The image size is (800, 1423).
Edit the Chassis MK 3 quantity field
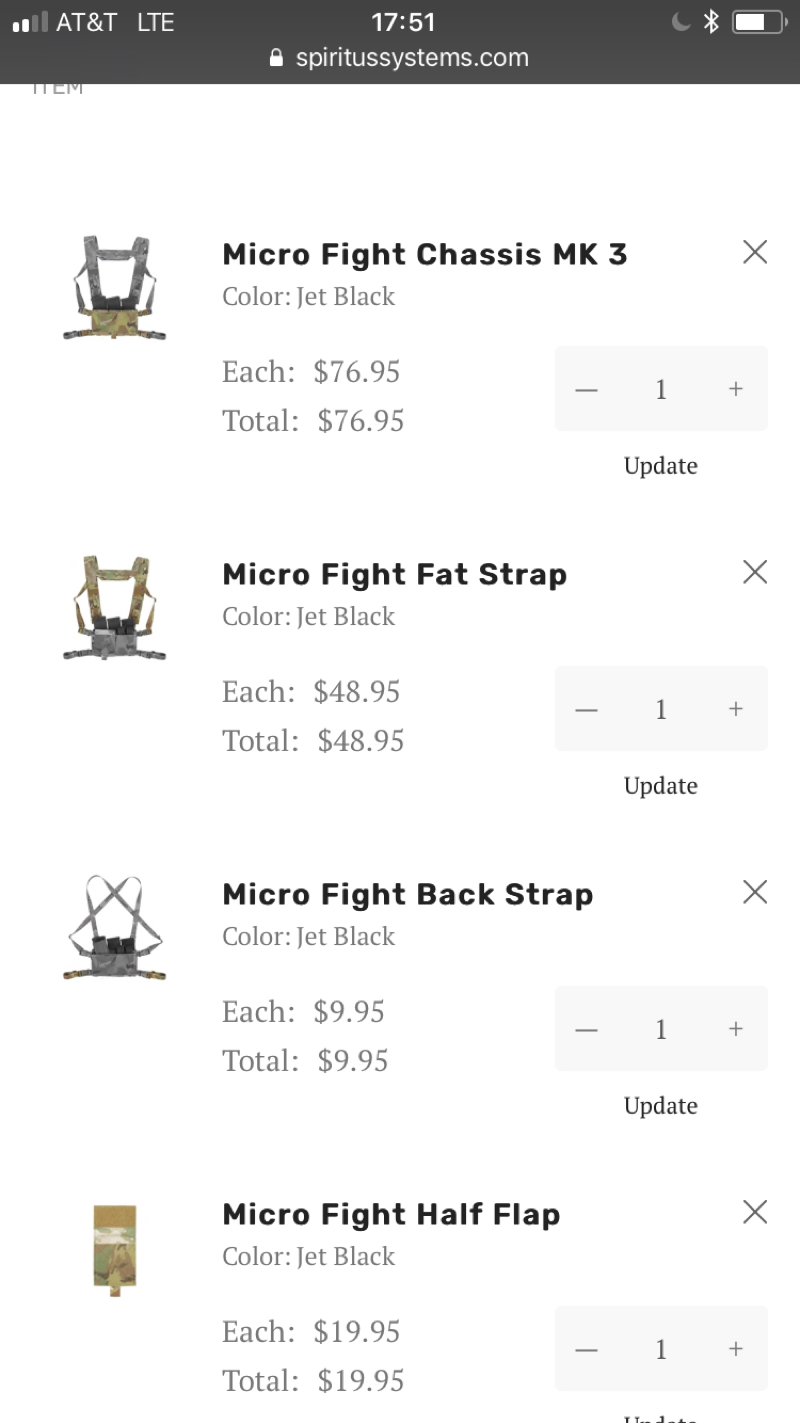point(661,389)
